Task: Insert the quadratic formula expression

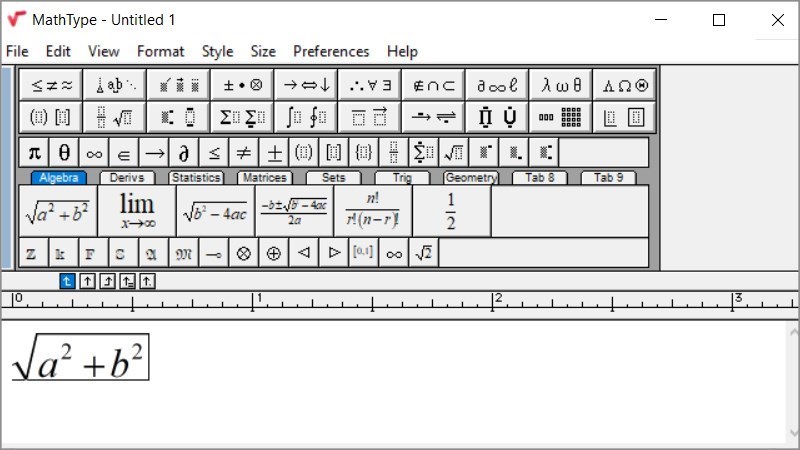Action: [294, 211]
